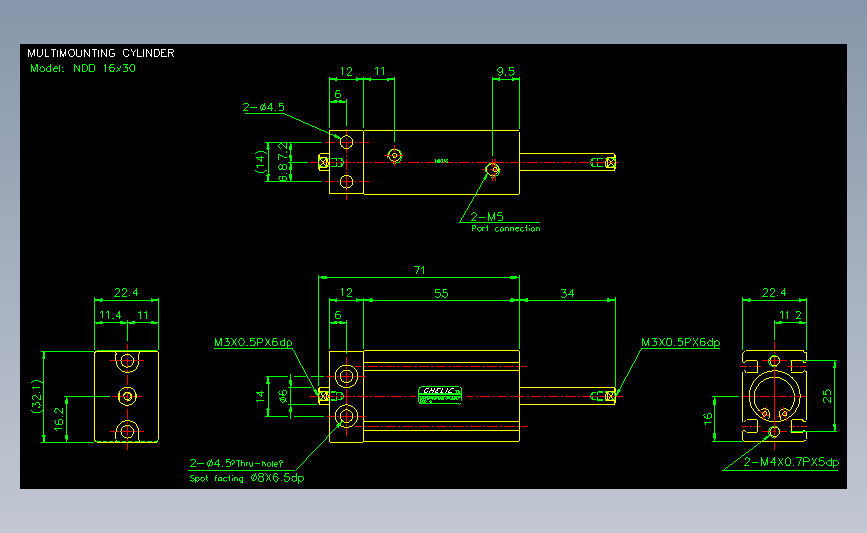
Task: Select the 'Model: NDD 16x30' label
Action: coord(83,69)
